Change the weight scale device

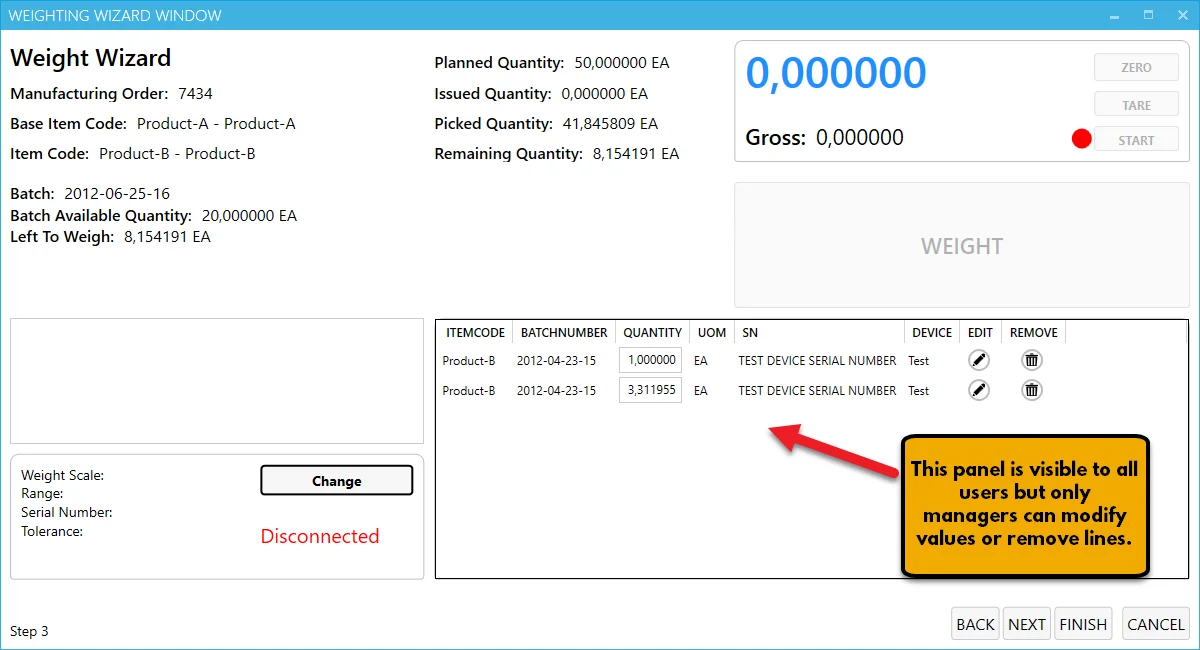pyautogui.click(x=336, y=480)
